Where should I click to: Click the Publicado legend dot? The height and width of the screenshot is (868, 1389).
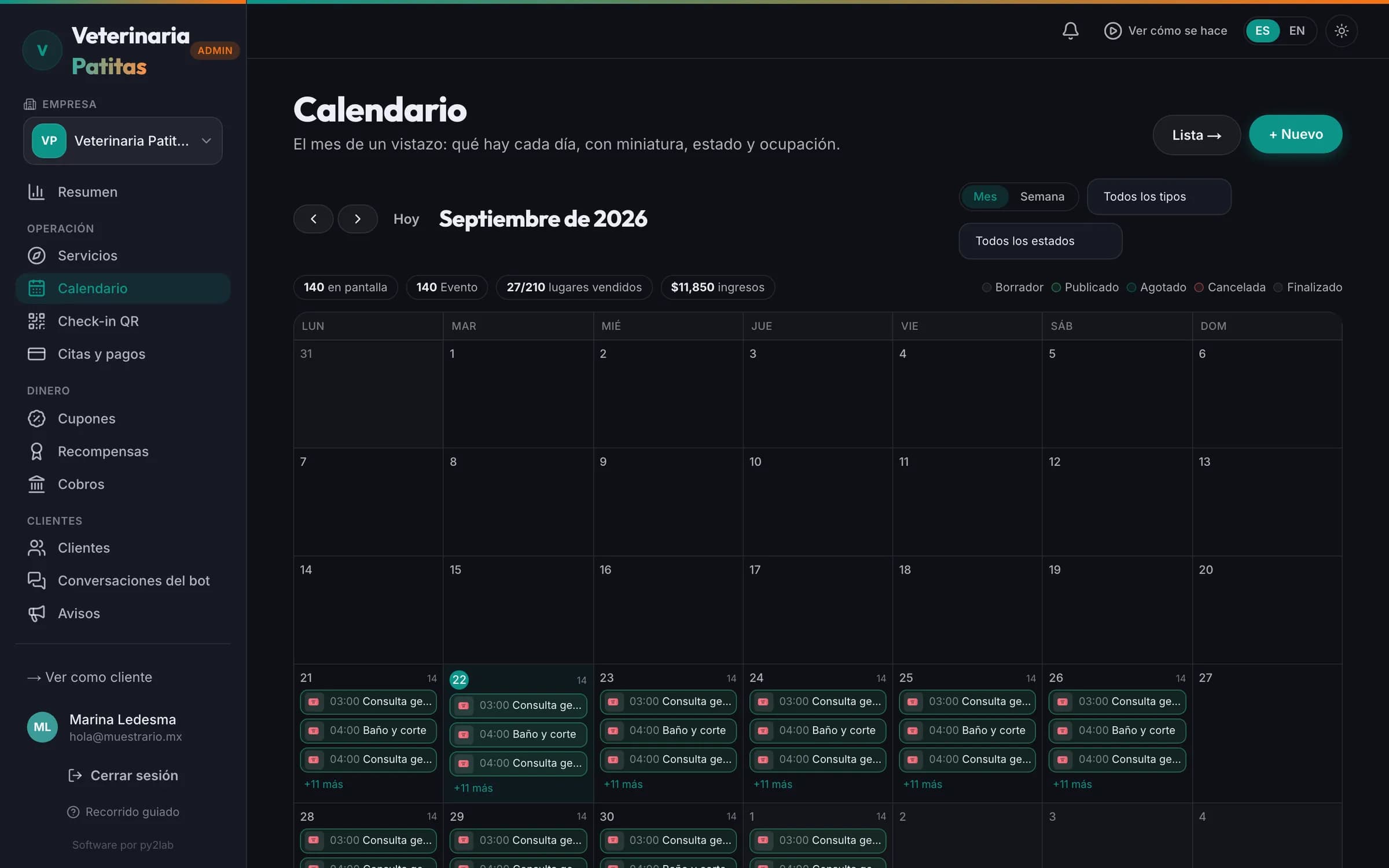tap(1056, 288)
